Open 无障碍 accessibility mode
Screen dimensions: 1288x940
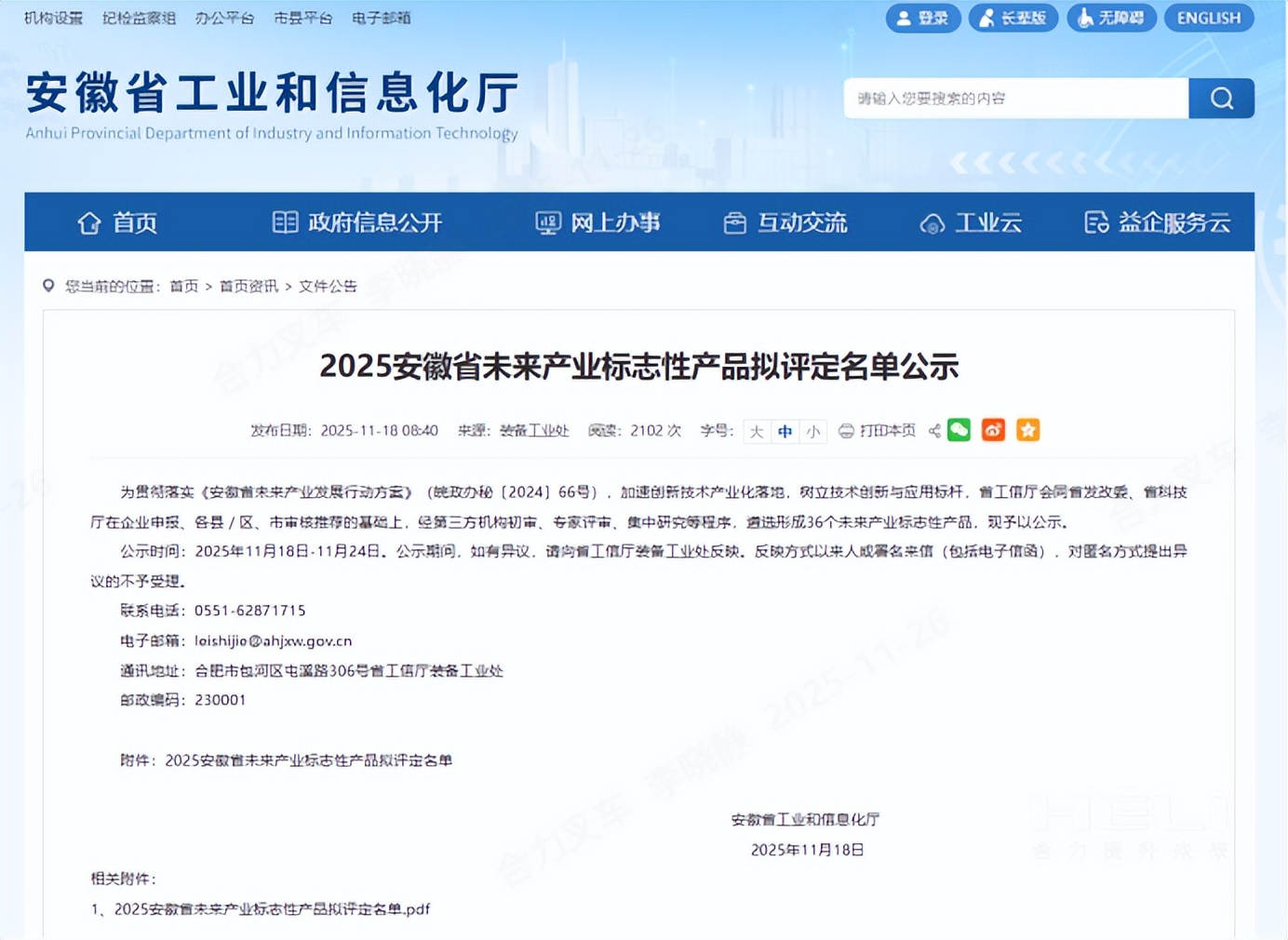coord(1111,18)
